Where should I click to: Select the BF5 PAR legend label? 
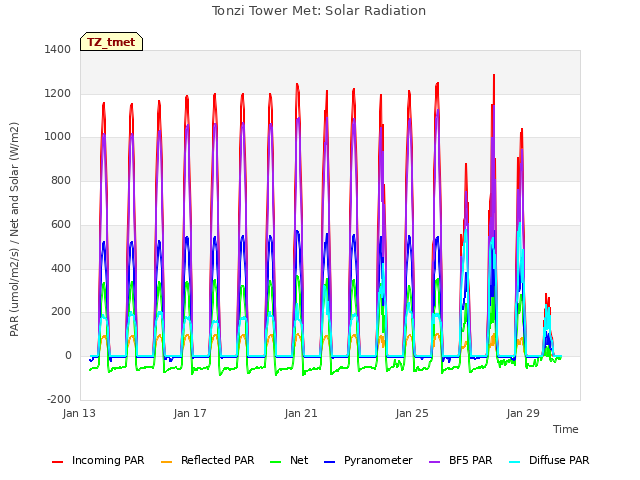[471, 460]
